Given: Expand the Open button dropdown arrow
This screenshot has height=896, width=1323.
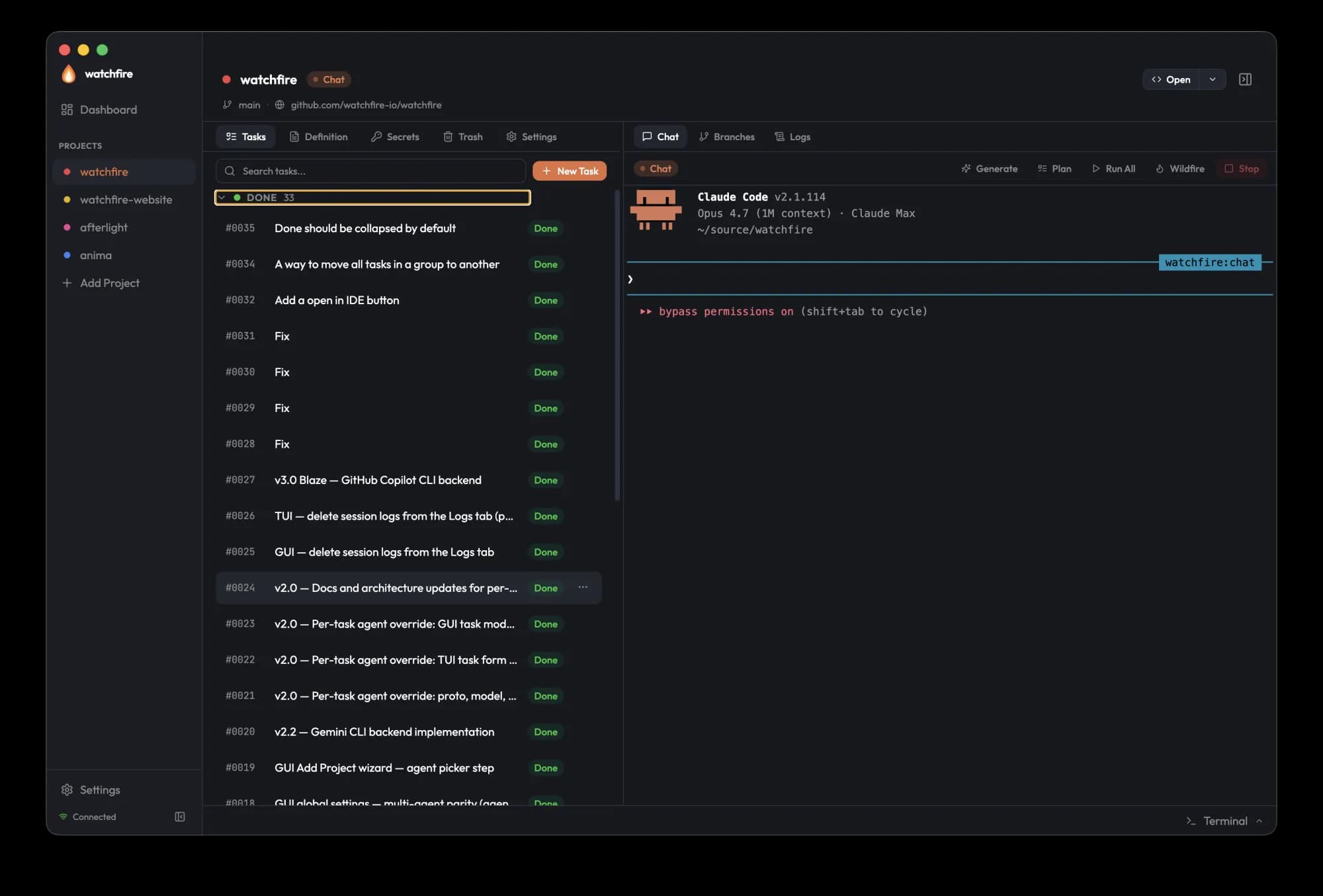Looking at the screenshot, I should pyautogui.click(x=1213, y=79).
